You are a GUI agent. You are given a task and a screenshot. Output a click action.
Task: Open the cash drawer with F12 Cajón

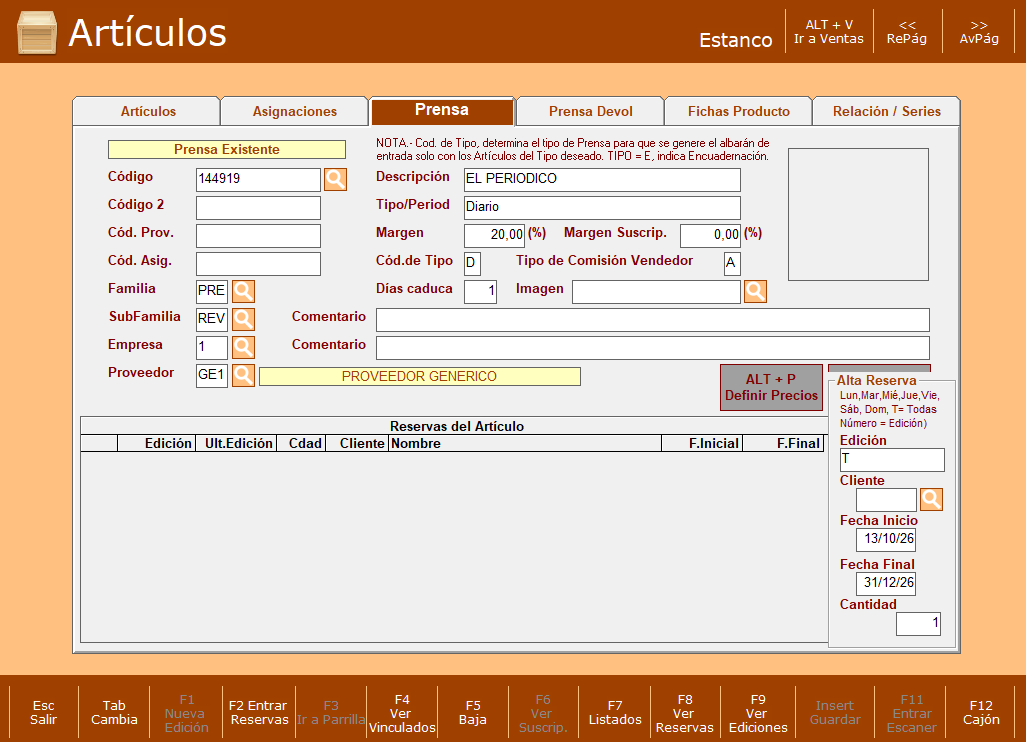pyautogui.click(x=981, y=713)
